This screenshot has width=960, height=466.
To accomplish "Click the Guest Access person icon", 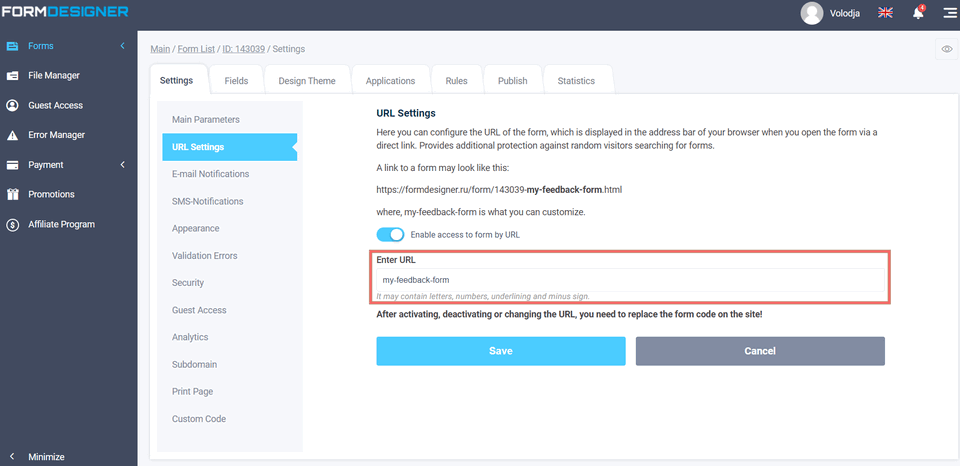I will pyautogui.click(x=12, y=105).
